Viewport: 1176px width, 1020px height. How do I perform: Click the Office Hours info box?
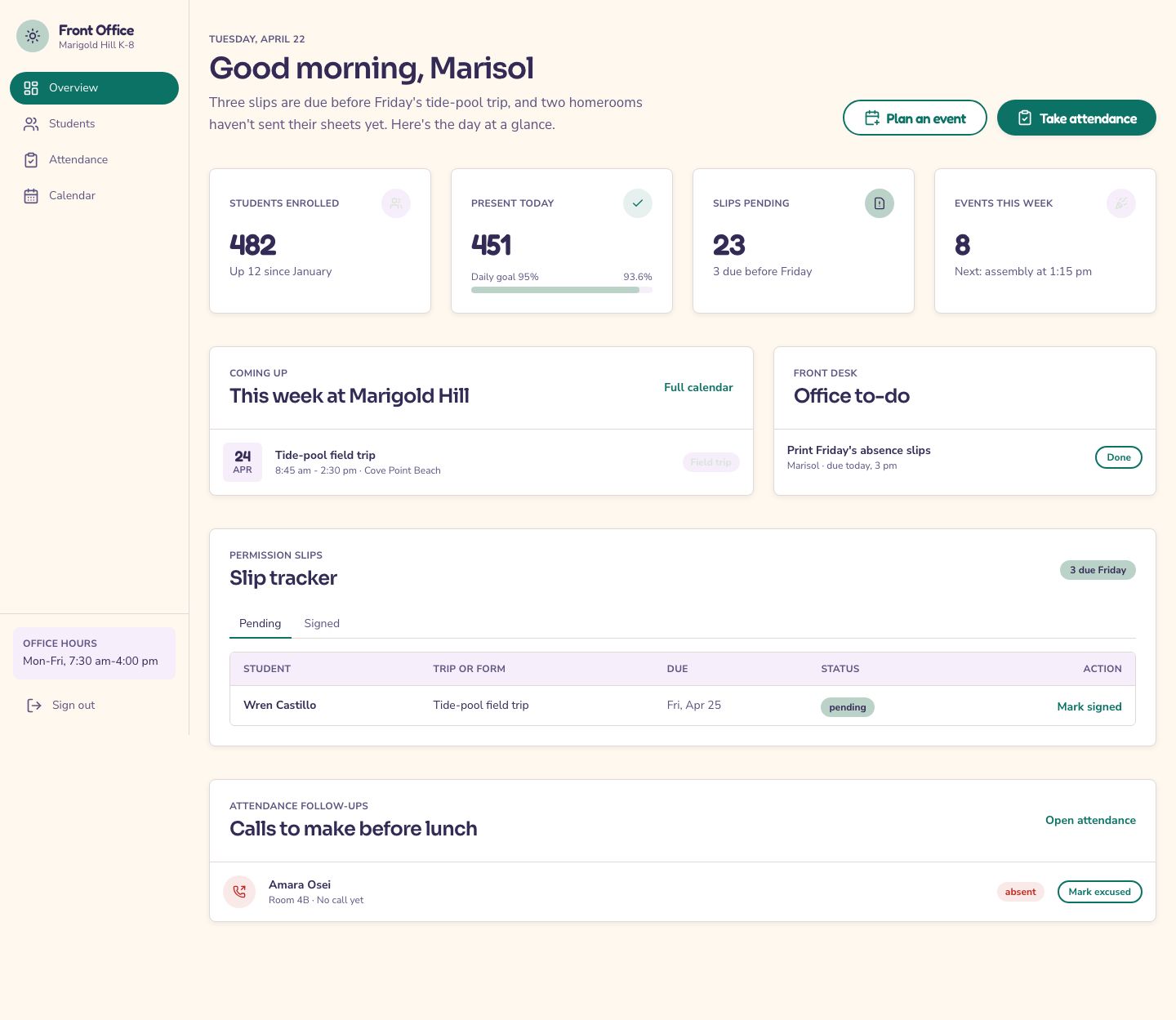[94, 653]
